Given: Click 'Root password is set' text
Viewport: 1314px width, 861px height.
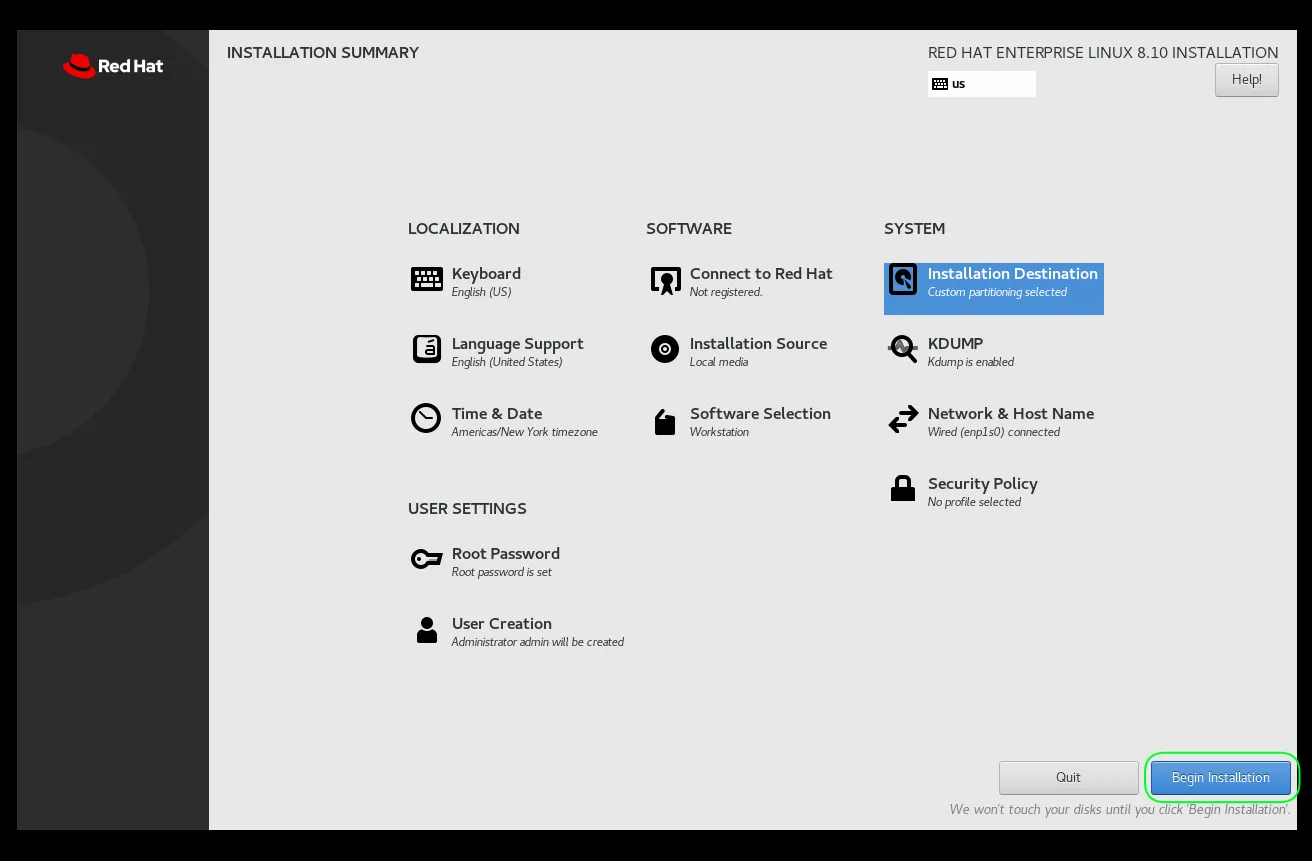Looking at the screenshot, I should (x=501, y=572).
